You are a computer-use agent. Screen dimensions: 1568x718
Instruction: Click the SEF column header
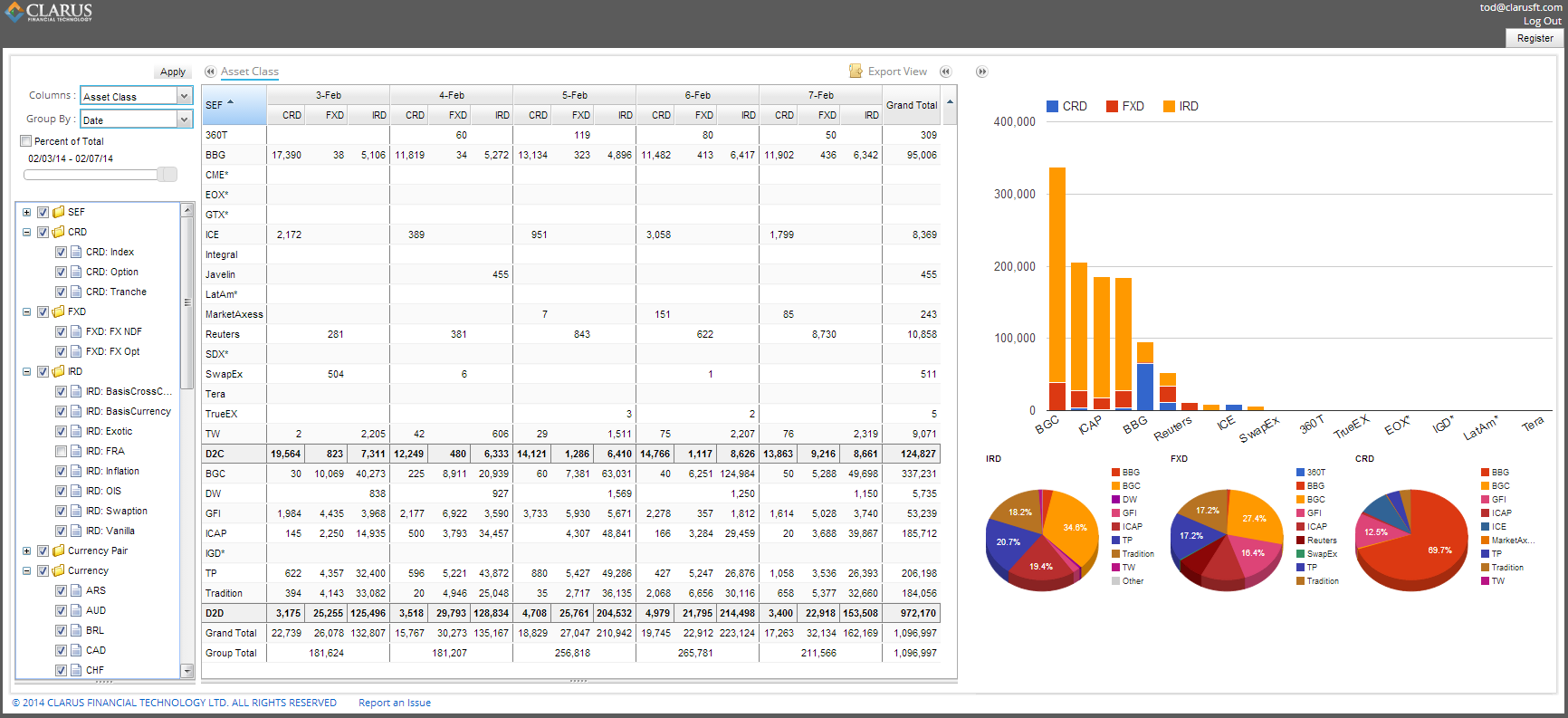tap(234, 105)
